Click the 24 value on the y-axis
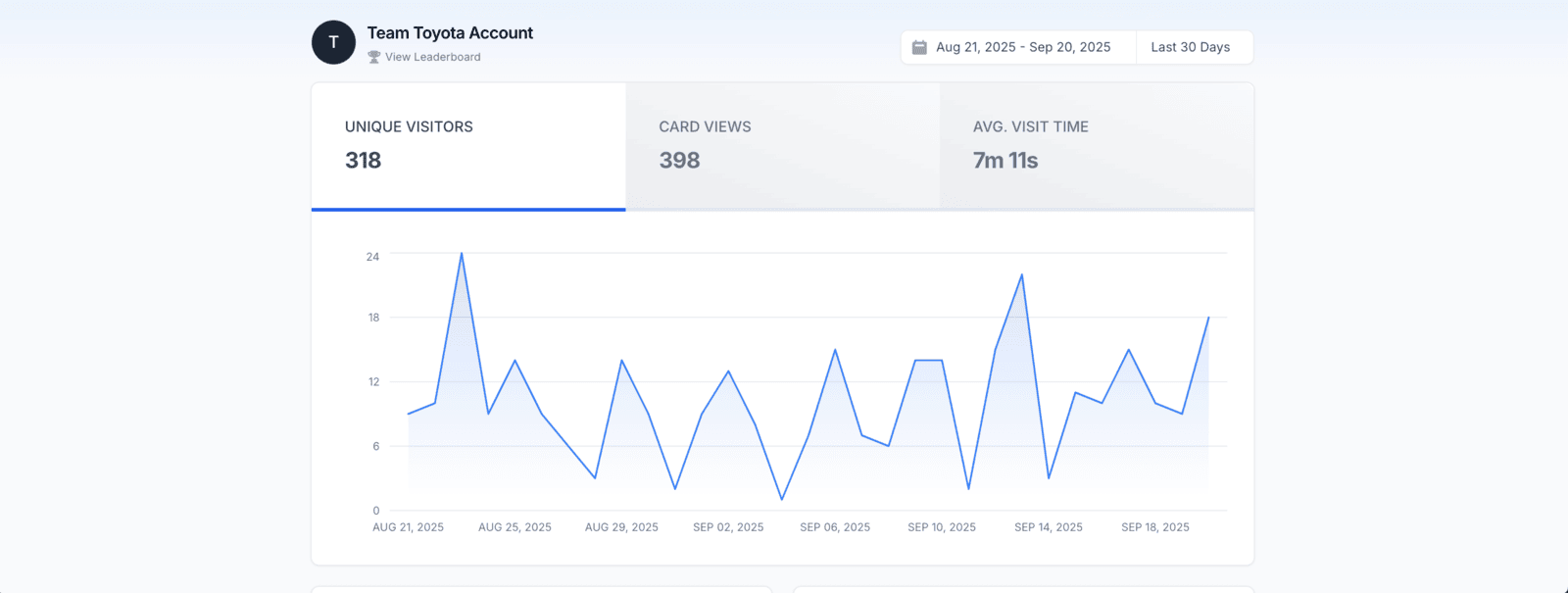 [372, 257]
